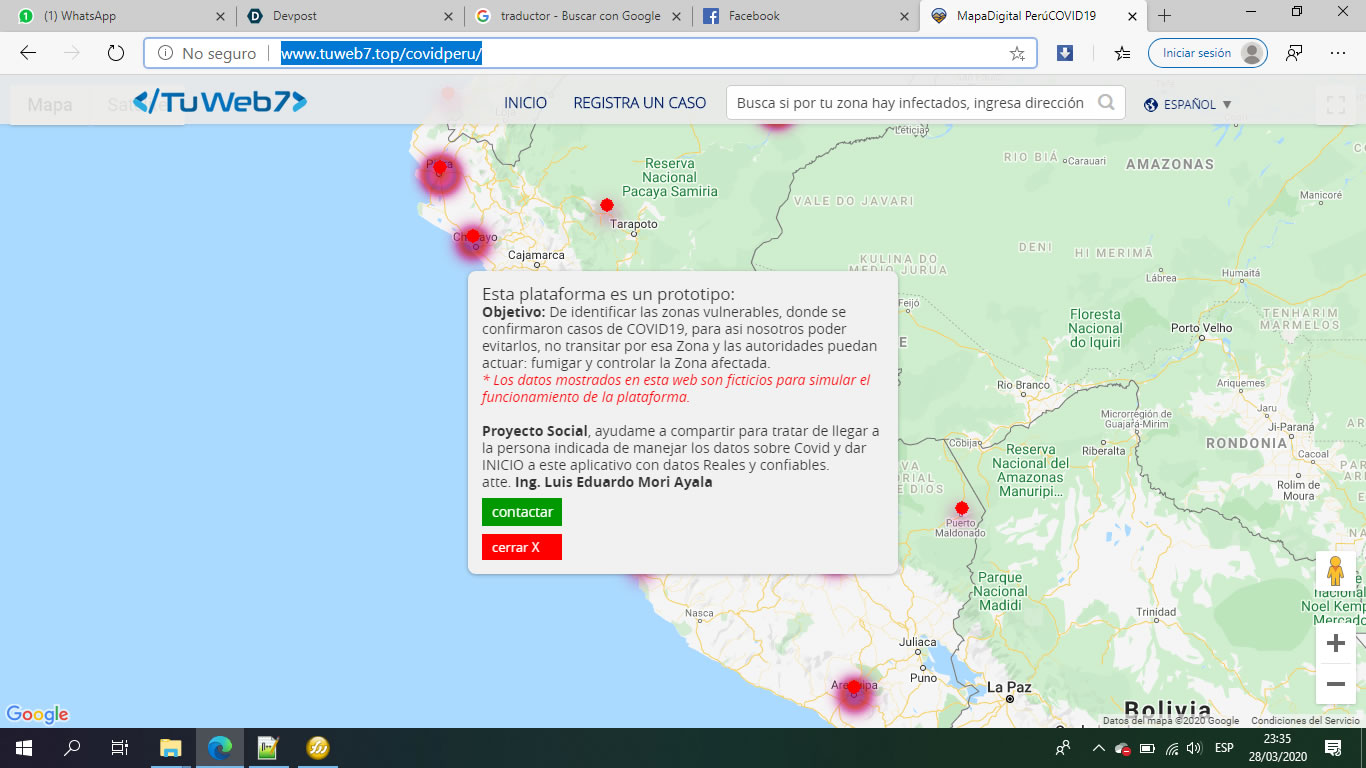This screenshot has height=768, width=1366.
Task: Open the notification center icon
Action: [1333, 747]
